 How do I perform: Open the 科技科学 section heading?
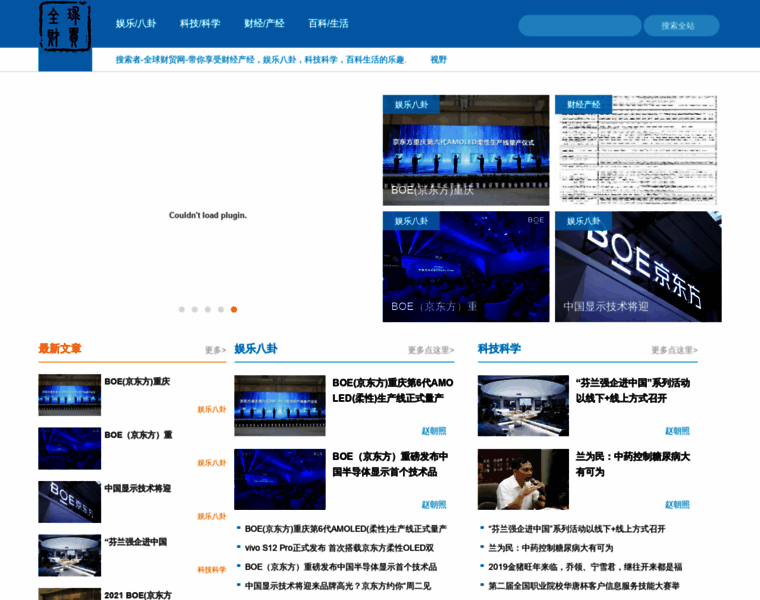pos(499,348)
